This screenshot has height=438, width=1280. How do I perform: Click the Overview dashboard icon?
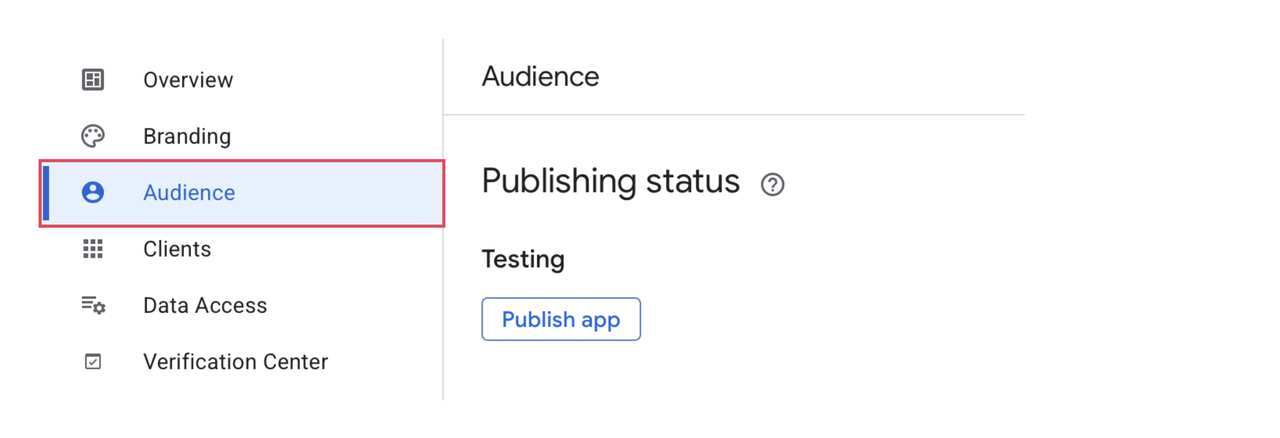pos(93,80)
